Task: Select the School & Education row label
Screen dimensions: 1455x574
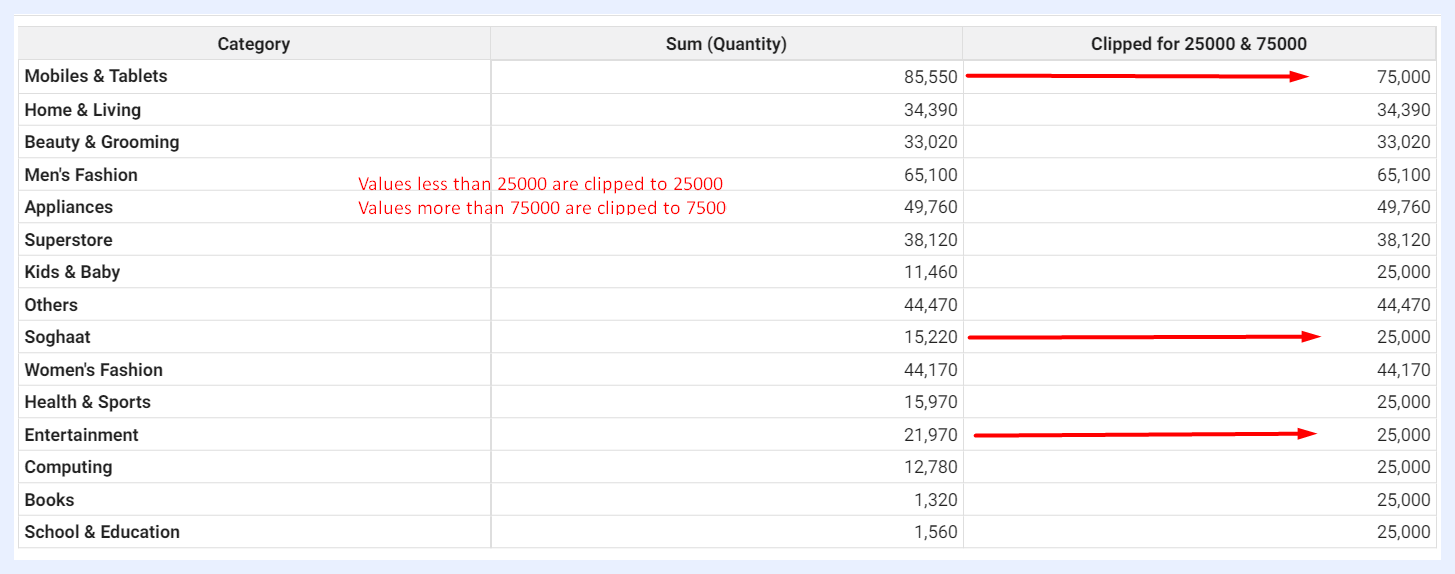Action: coord(102,532)
